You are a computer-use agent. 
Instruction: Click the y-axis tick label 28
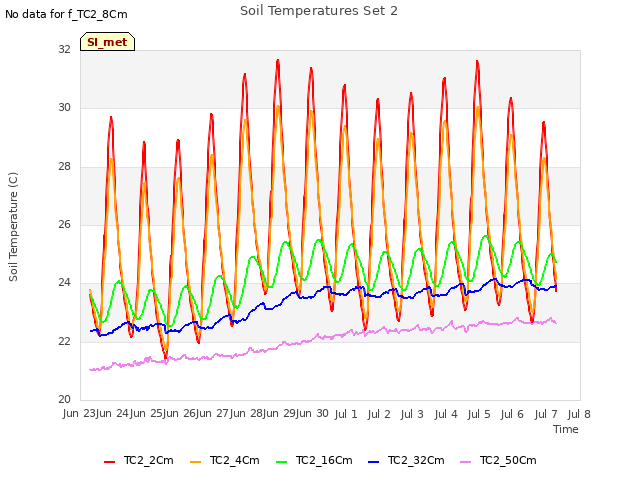pos(64,166)
